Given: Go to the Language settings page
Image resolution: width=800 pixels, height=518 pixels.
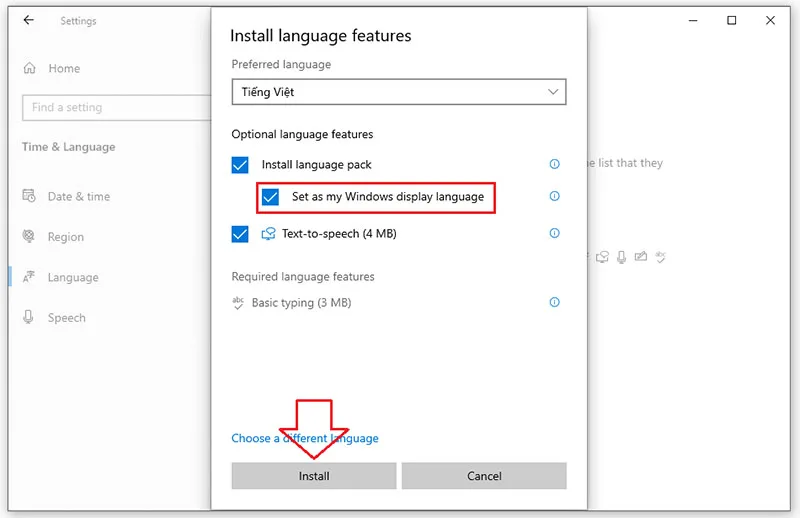Looking at the screenshot, I should coord(60,277).
